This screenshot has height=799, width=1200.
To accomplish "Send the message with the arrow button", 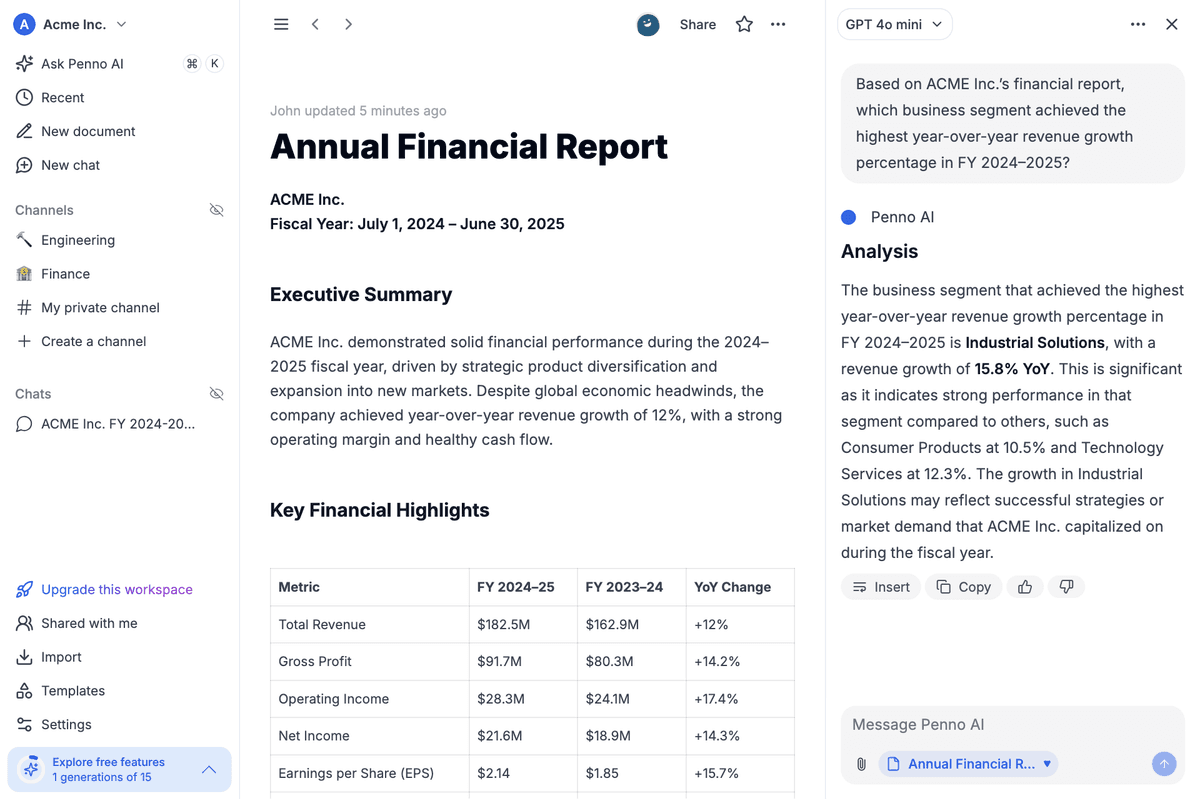I will coord(1164,763).
